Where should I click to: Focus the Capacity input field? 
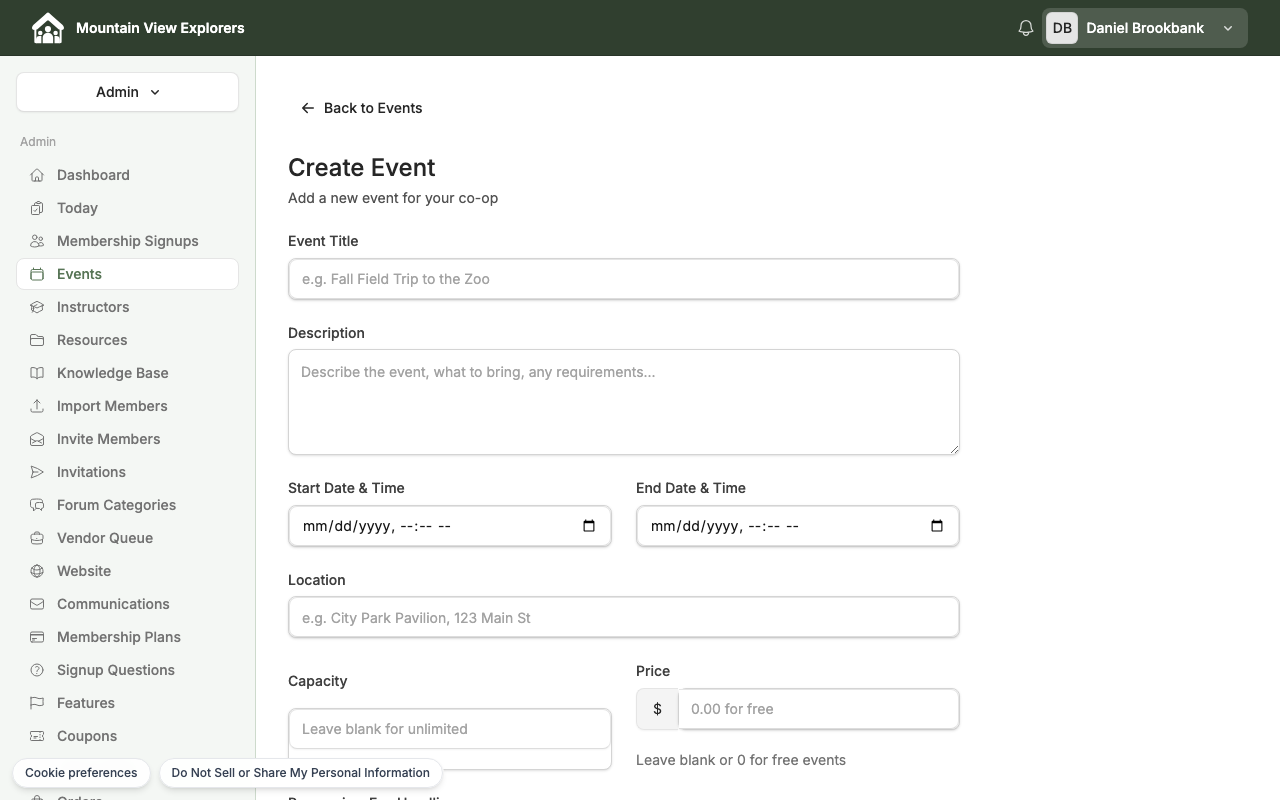pos(450,729)
